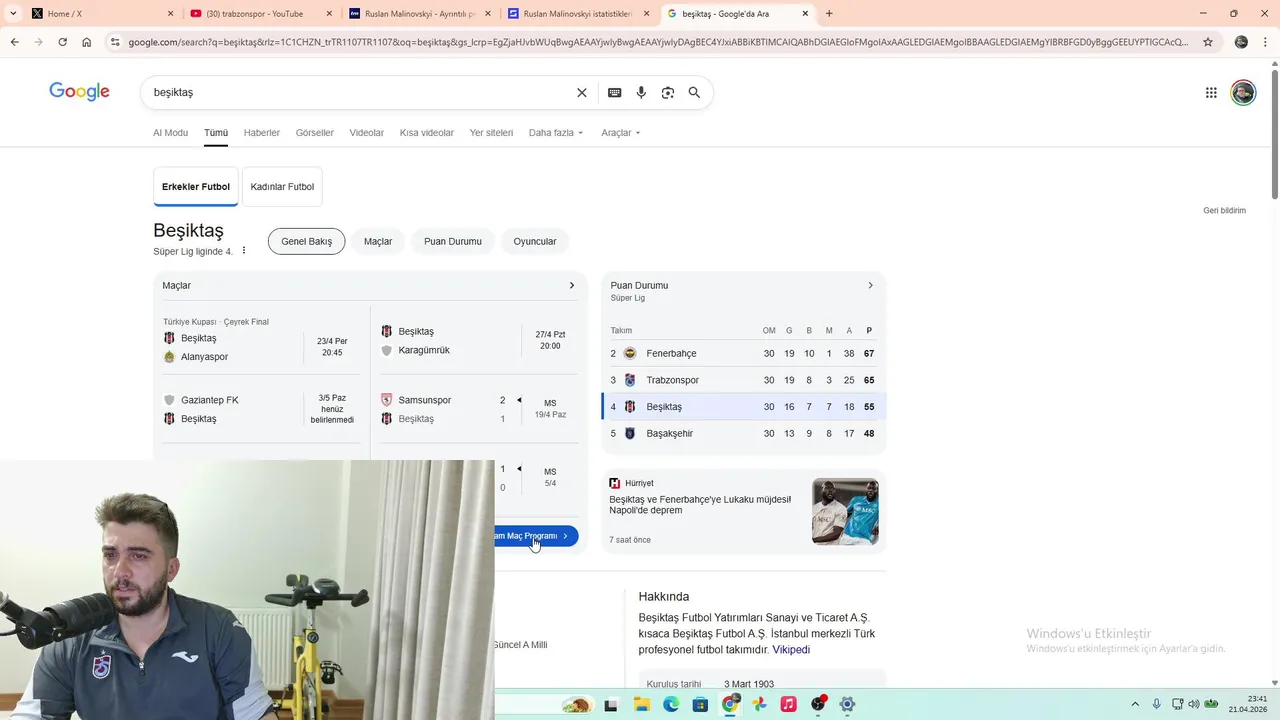Open a new browser tab

pos(829,13)
